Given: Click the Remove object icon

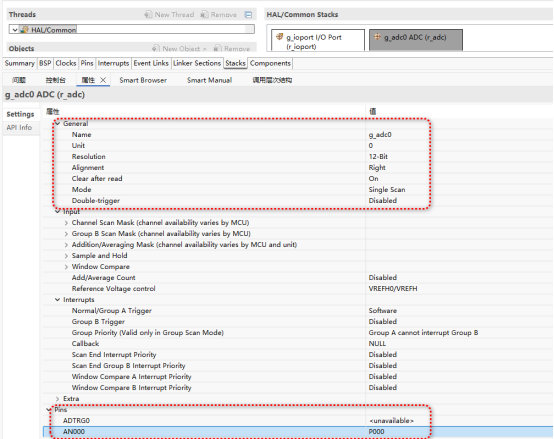Looking at the screenshot, I should [218, 48].
